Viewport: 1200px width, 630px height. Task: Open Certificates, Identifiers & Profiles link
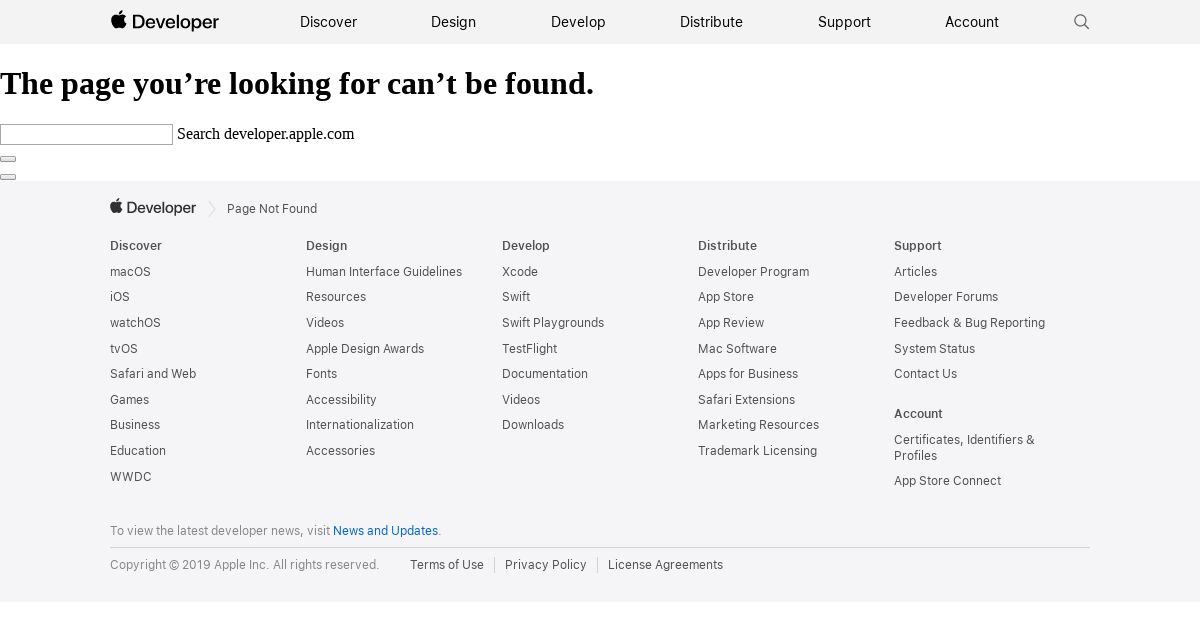tap(964, 448)
